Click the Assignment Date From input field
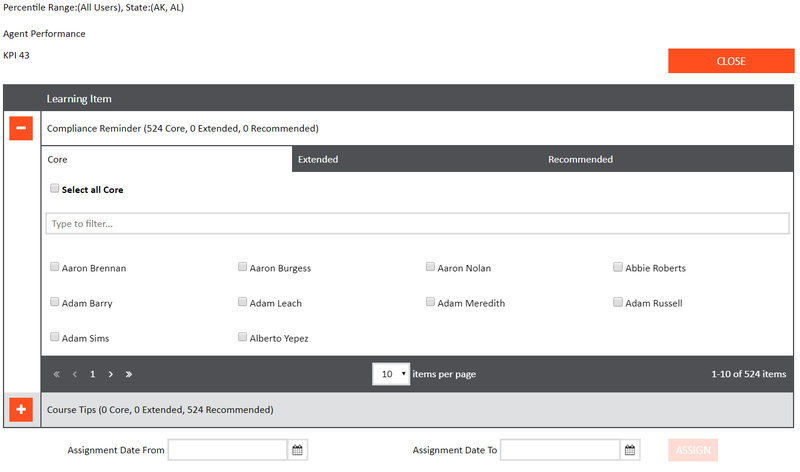Viewport: 800px width, 472px height. 228,450
